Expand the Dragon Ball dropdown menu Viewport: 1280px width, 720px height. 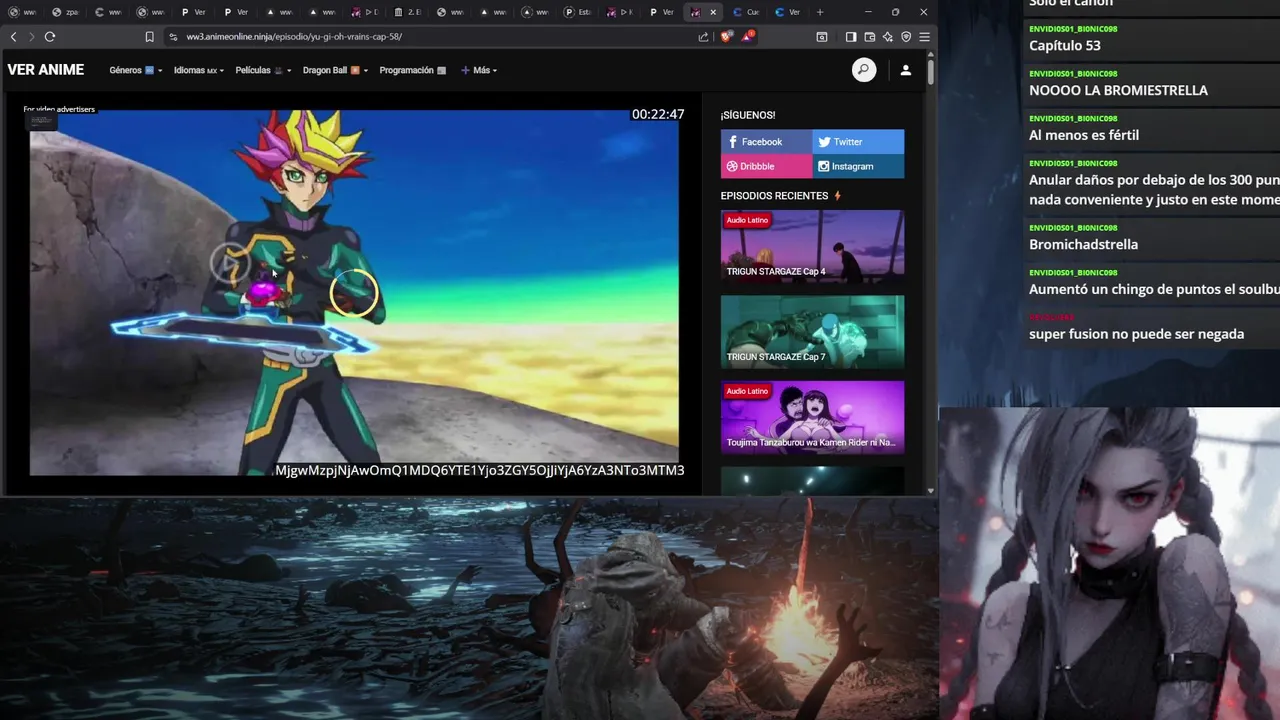point(335,70)
